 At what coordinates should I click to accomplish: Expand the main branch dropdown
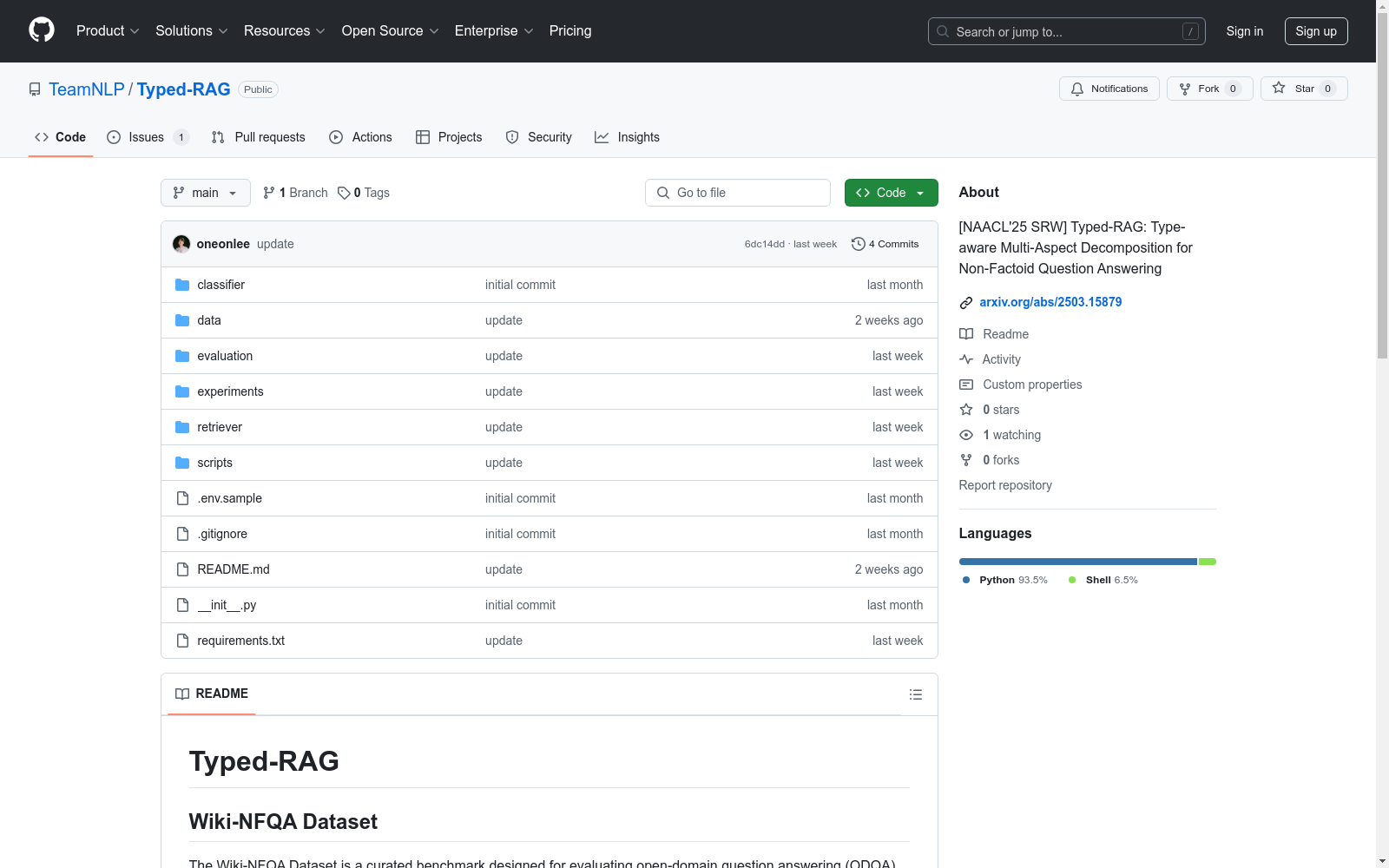point(206,193)
